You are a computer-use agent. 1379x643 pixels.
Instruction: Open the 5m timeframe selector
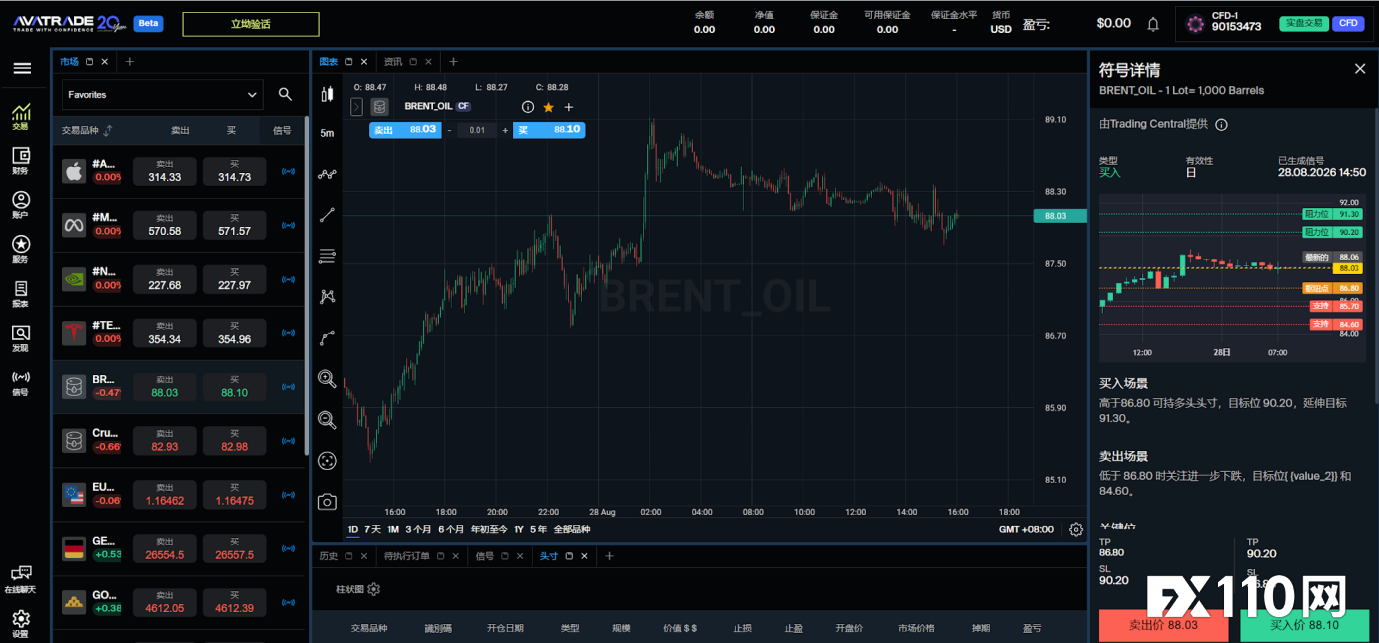[x=327, y=133]
